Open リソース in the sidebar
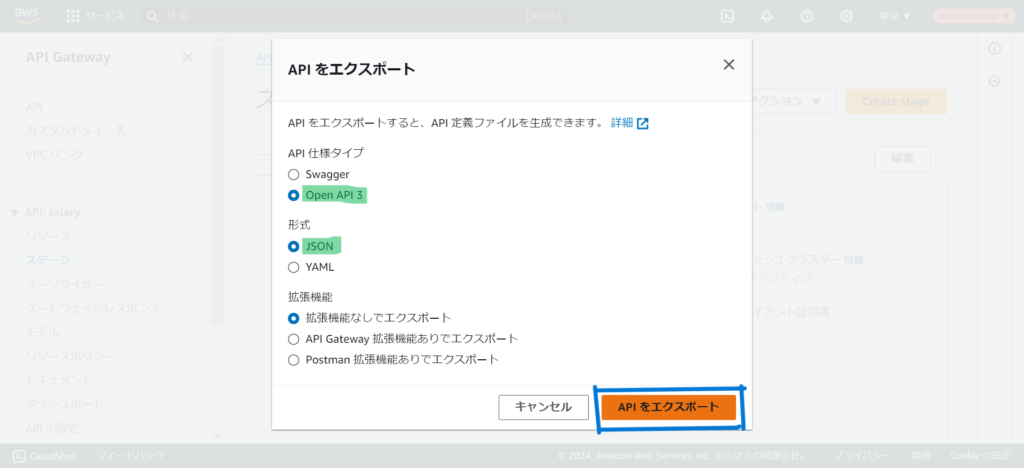 (x=48, y=236)
